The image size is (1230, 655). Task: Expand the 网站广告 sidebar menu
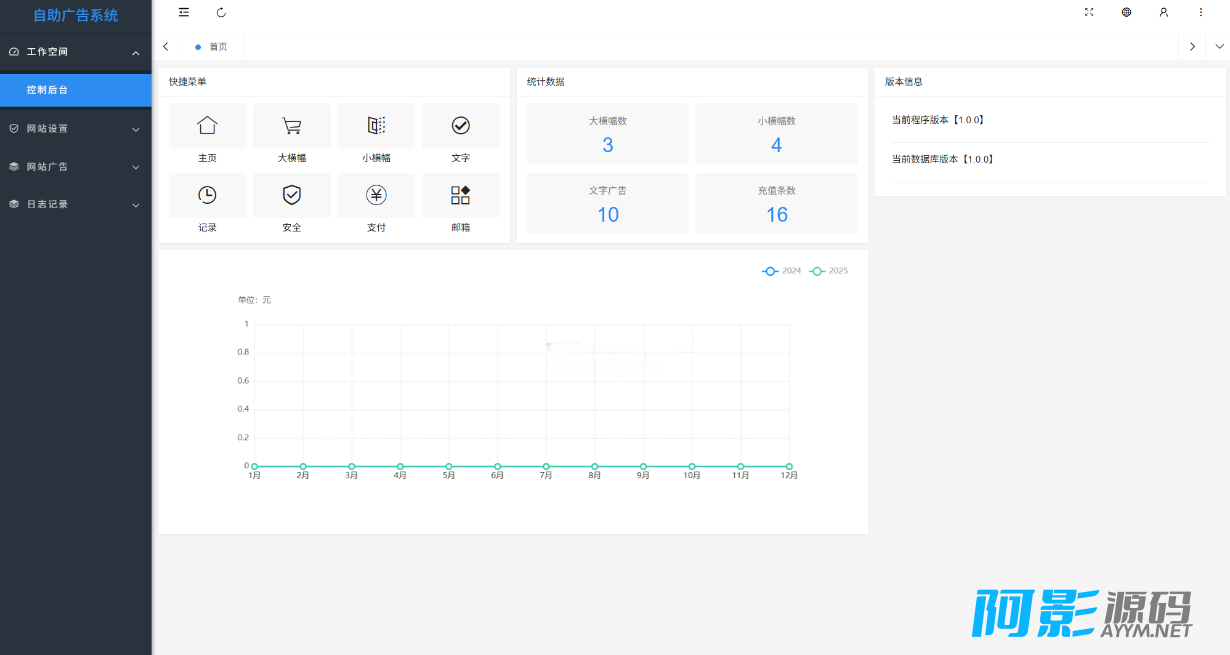pyautogui.click(x=75, y=166)
